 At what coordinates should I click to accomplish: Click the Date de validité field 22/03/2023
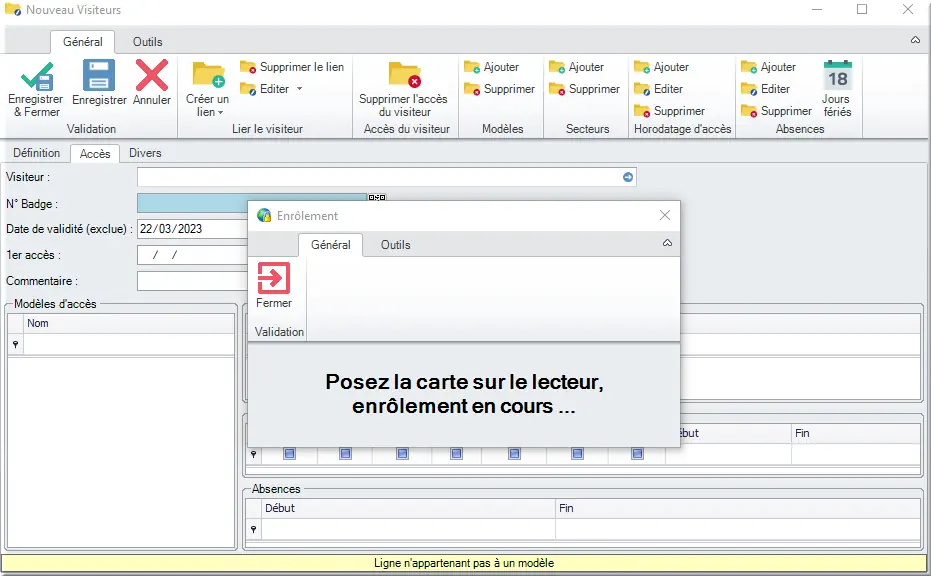click(x=192, y=229)
